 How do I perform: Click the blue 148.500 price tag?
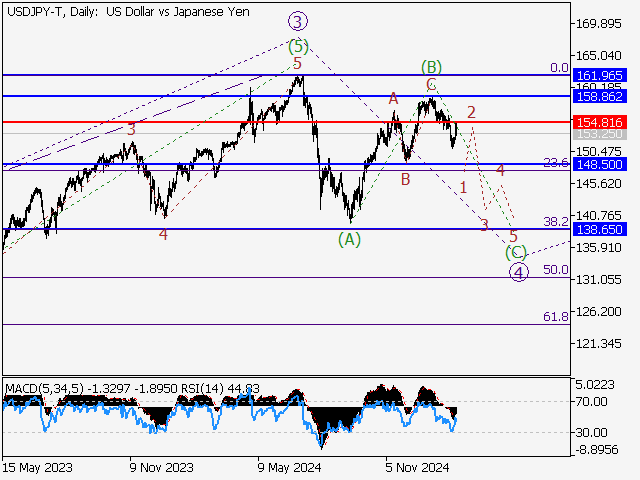point(600,164)
